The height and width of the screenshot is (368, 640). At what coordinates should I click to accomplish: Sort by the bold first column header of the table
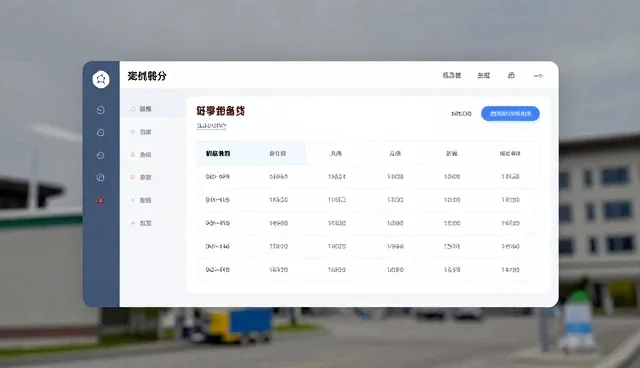[x=218, y=153]
